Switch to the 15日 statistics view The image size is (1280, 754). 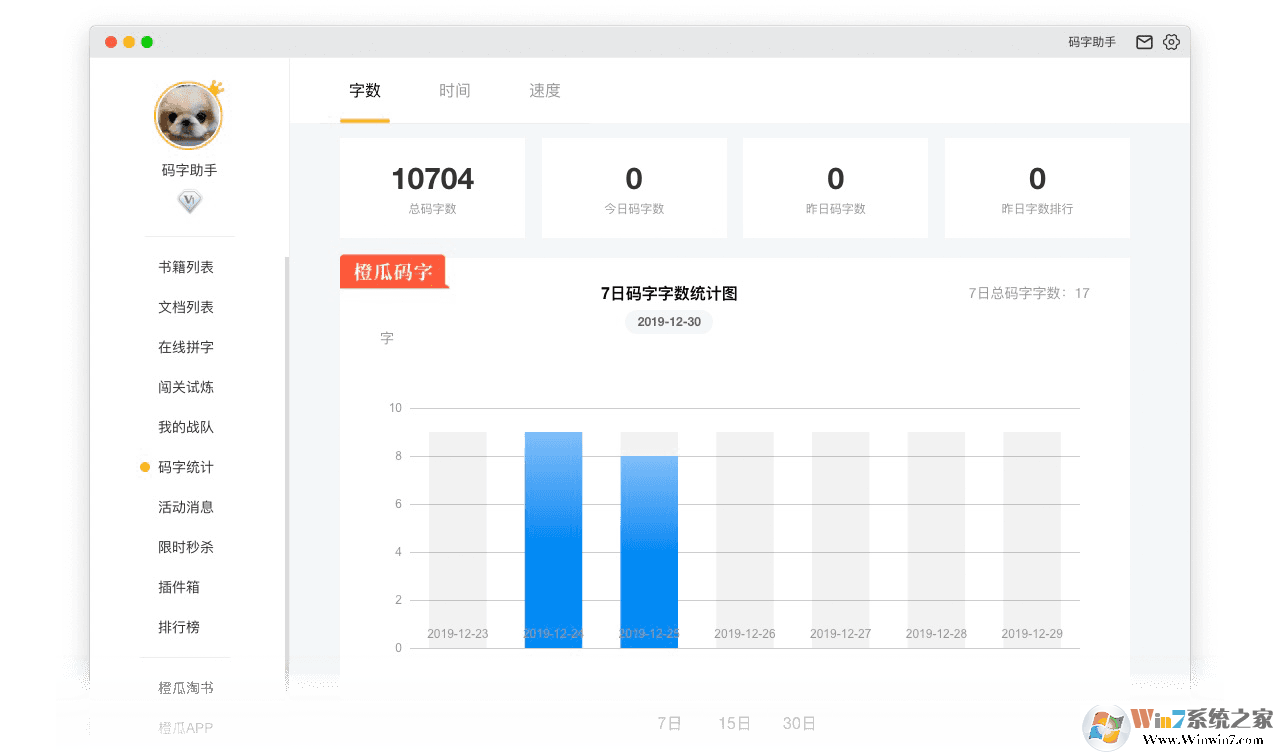(733, 723)
